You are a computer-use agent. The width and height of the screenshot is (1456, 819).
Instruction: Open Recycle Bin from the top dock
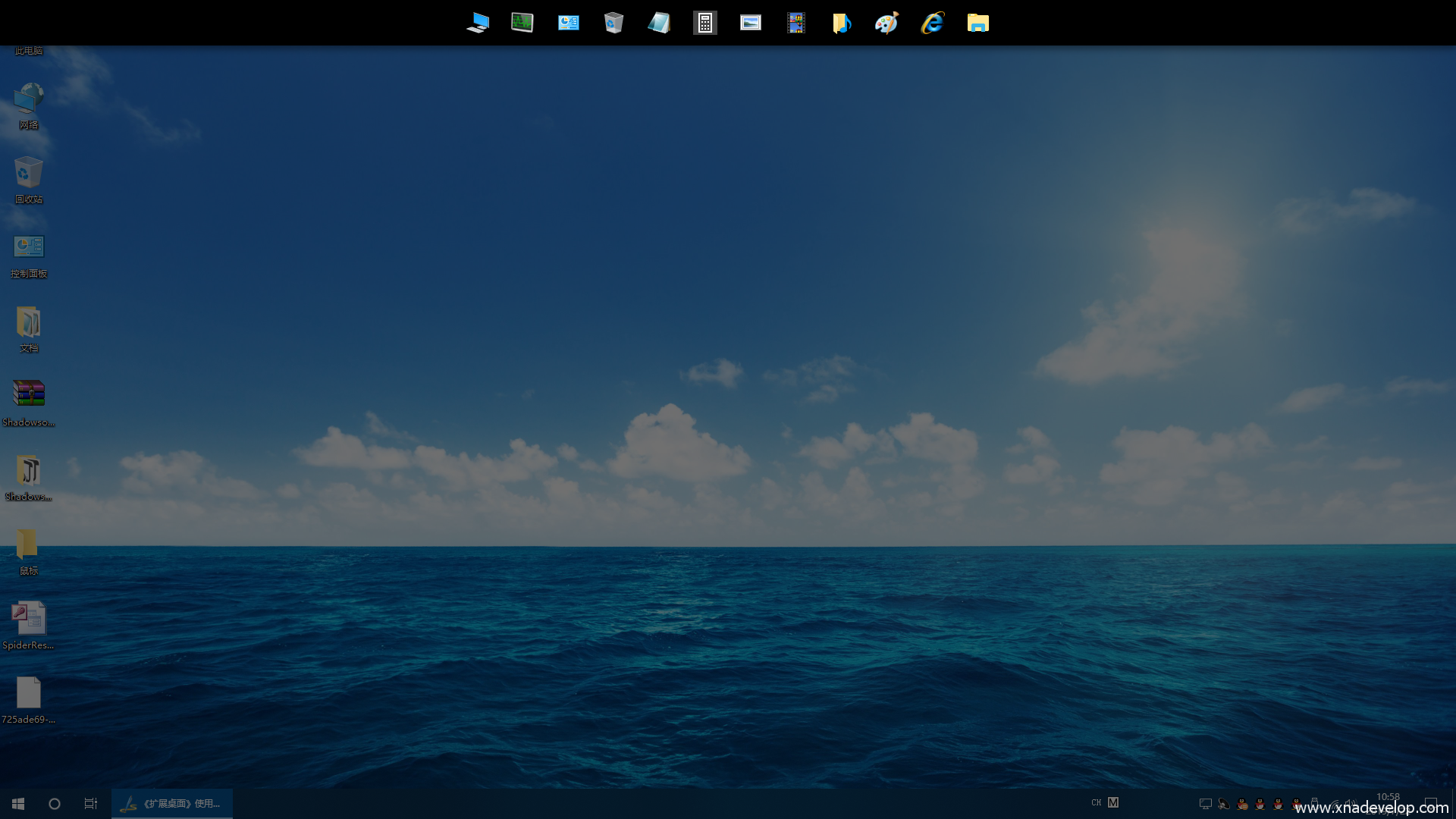(x=613, y=23)
